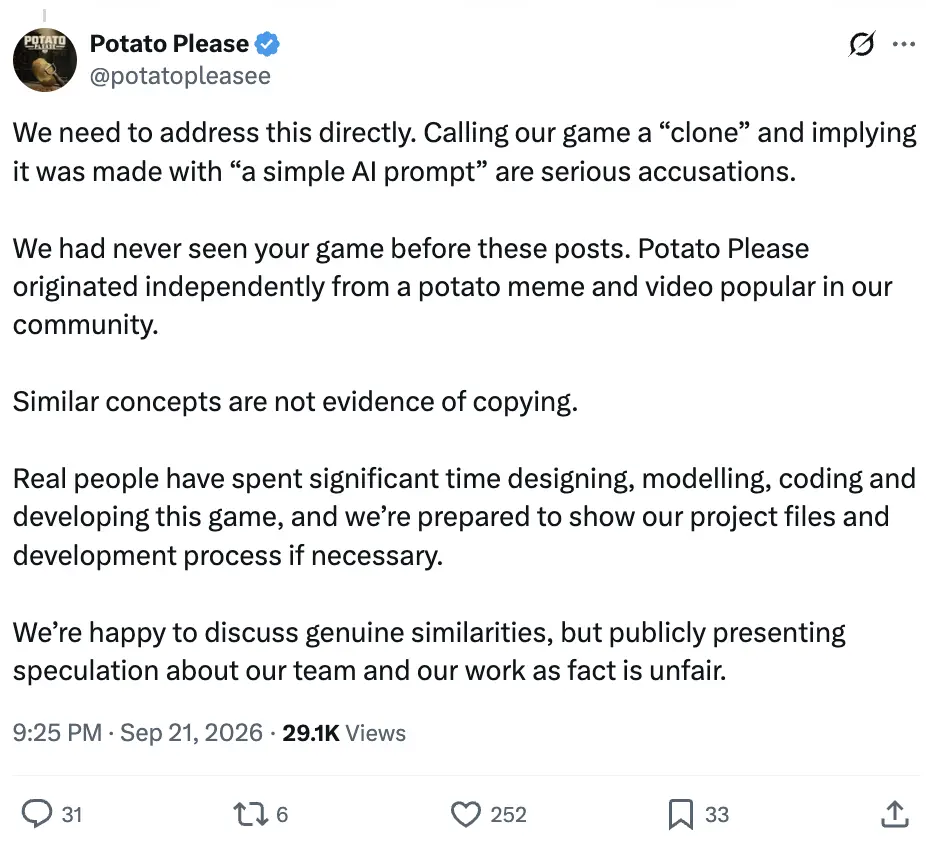Open the Grok explain icon
This screenshot has width=926, height=846.
pyautogui.click(x=862, y=44)
